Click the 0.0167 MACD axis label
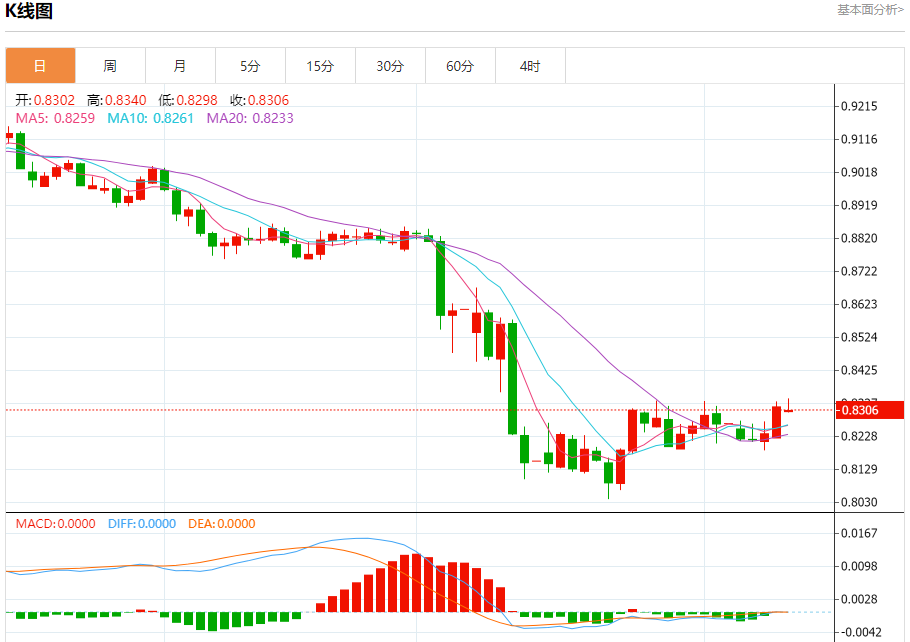This screenshot has height=642, width=910. coord(860,533)
